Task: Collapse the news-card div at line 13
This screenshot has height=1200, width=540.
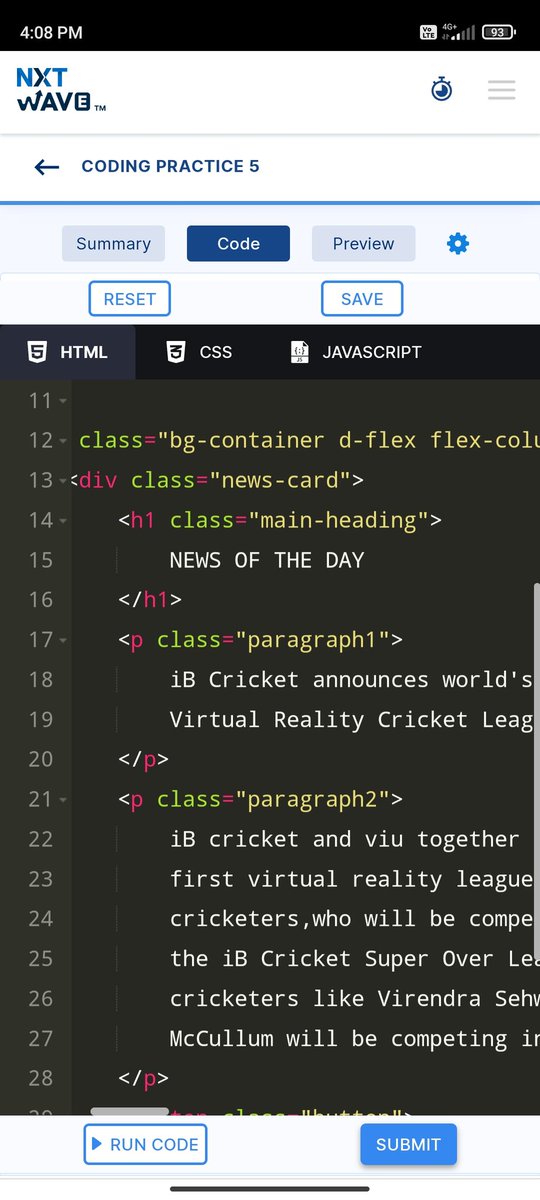Action: [x=63, y=481]
